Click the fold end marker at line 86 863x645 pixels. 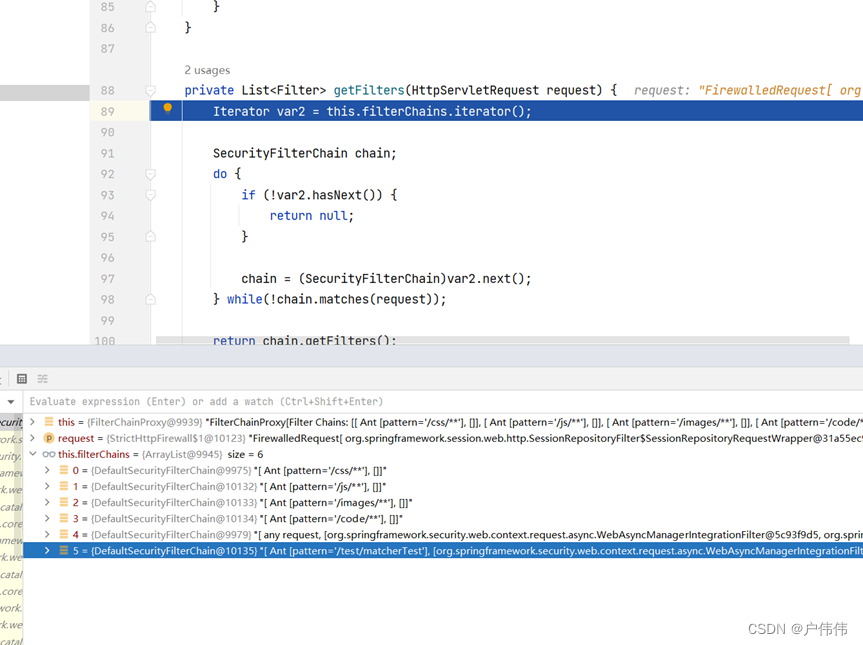click(x=150, y=28)
